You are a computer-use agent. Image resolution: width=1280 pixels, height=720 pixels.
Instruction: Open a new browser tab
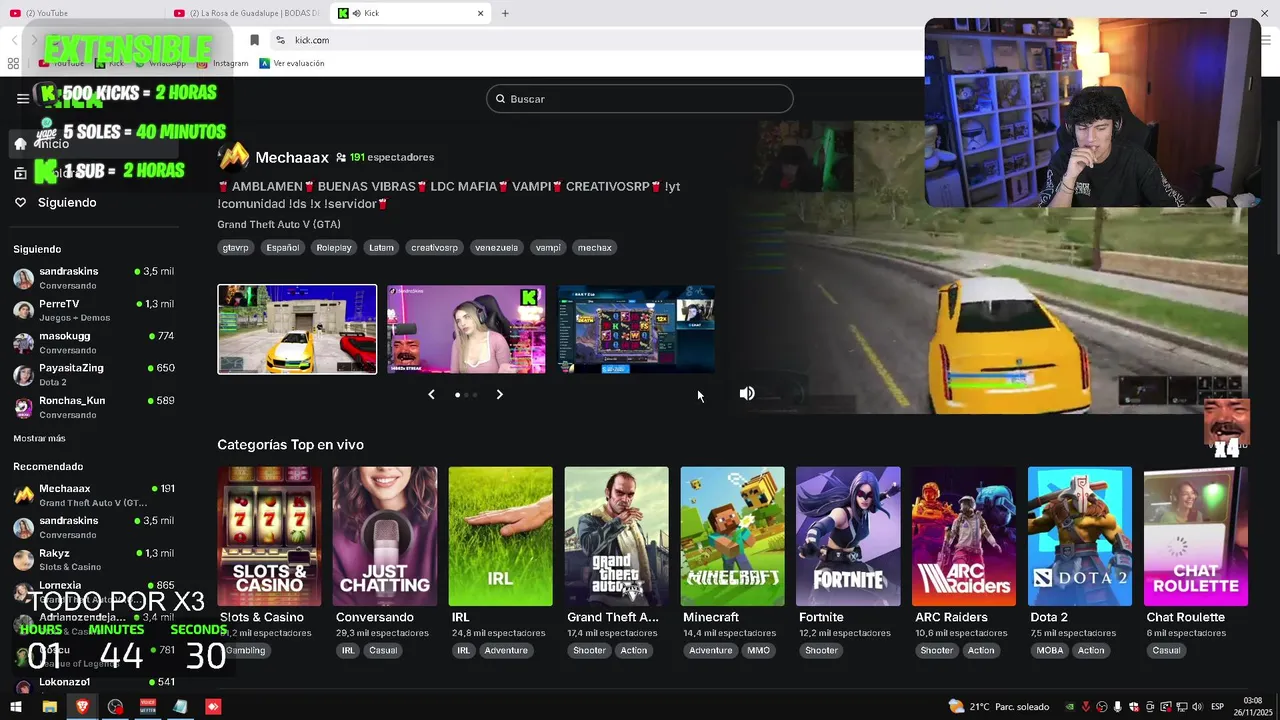(x=505, y=13)
